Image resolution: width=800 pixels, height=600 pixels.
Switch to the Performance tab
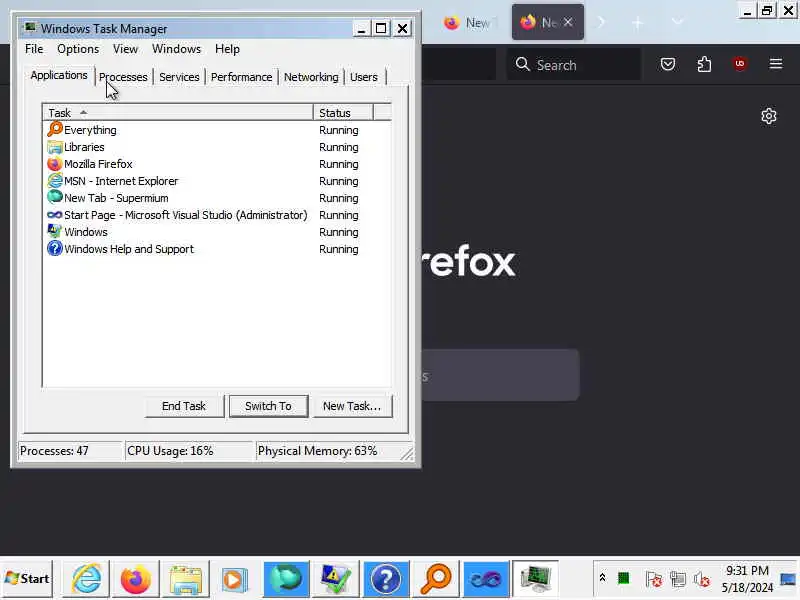[241, 77]
